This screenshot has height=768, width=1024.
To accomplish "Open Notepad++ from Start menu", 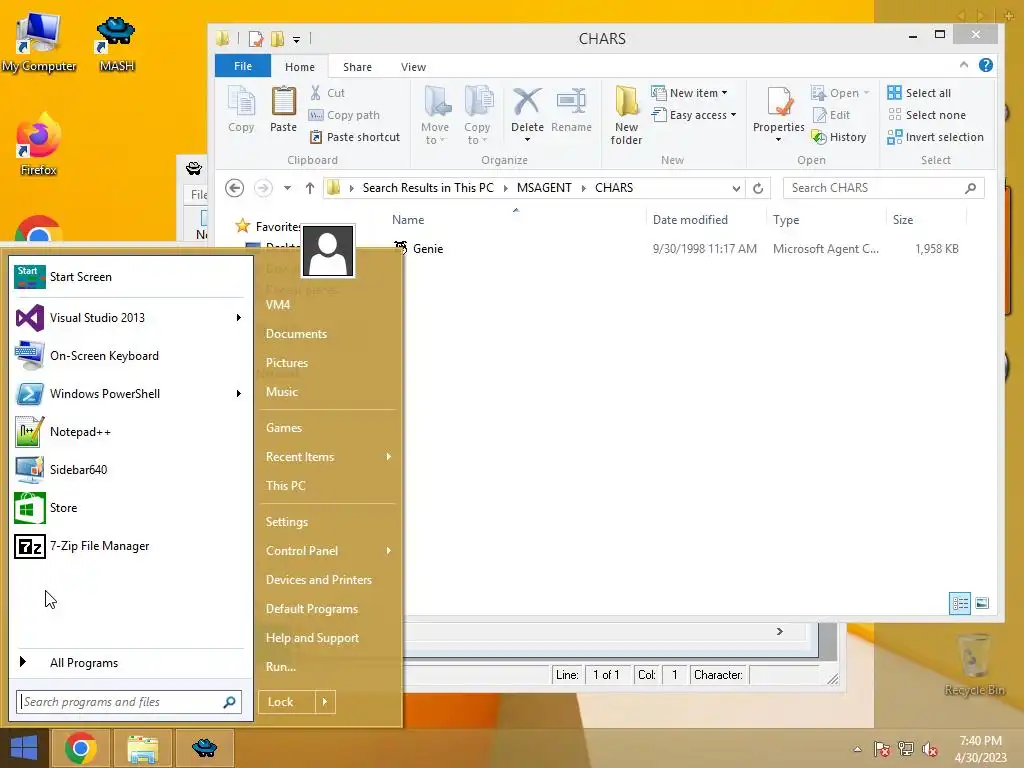I will pyautogui.click(x=129, y=432).
